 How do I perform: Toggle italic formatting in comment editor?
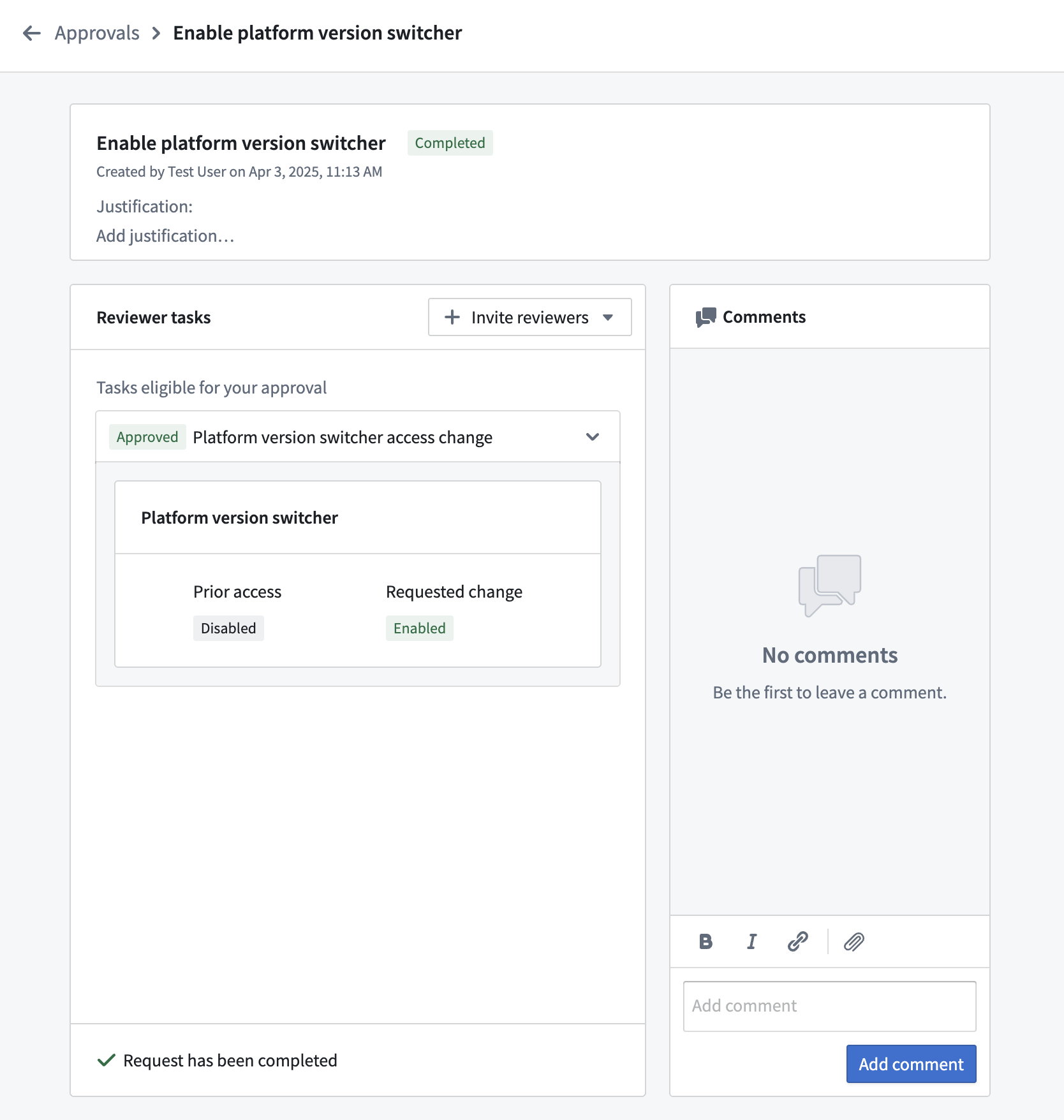(x=751, y=941)
